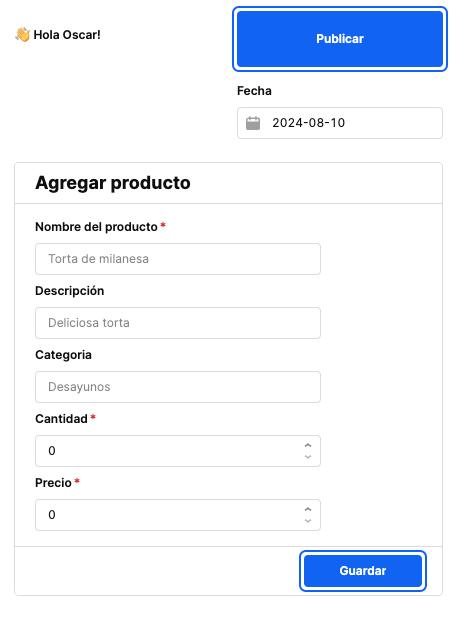Viewport: 469px width, 623px height.
Task: Save the product with Guardar
Action: [363, 571]
